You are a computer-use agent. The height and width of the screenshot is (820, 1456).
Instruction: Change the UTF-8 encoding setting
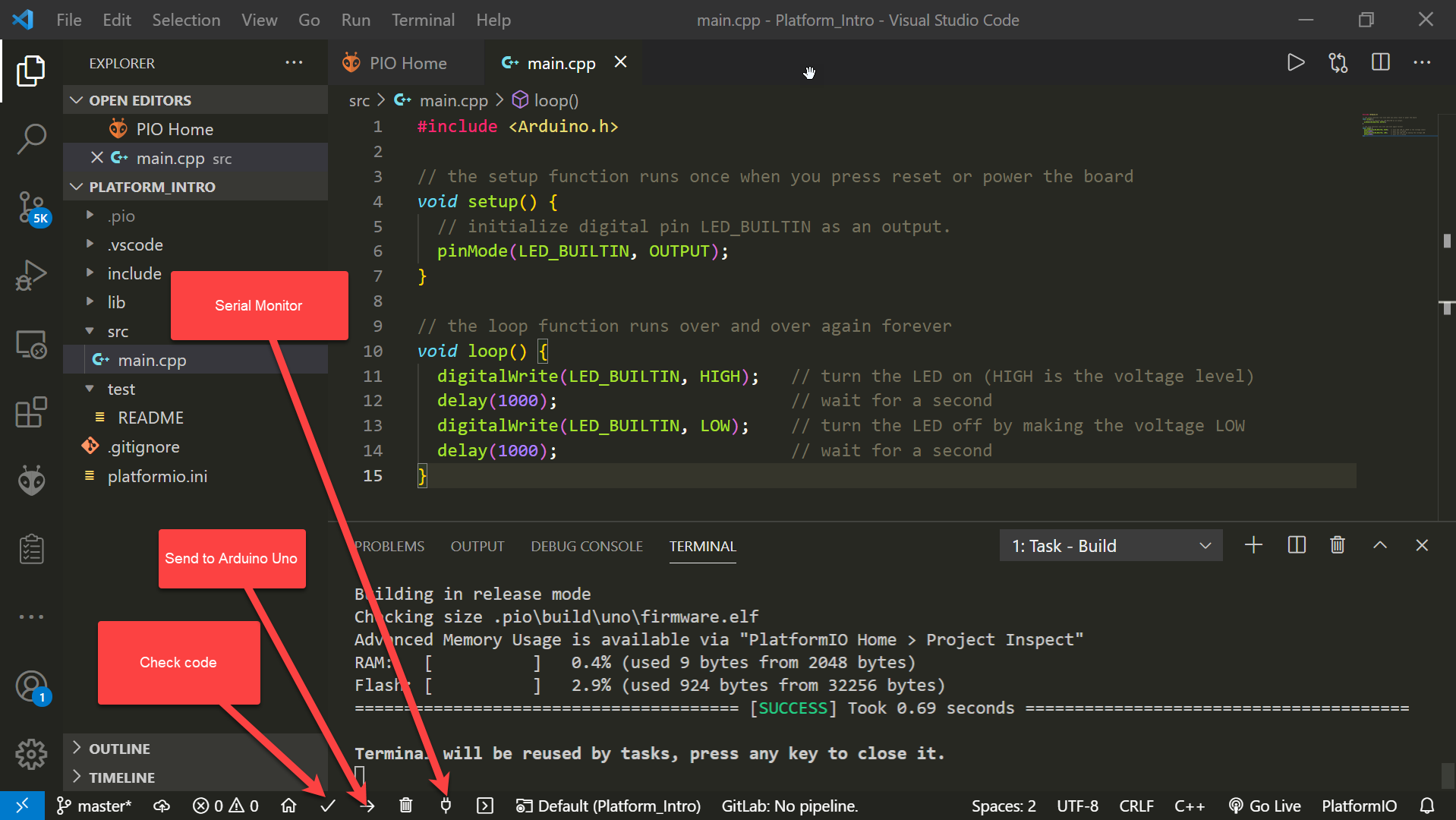tap(1077, 806)
